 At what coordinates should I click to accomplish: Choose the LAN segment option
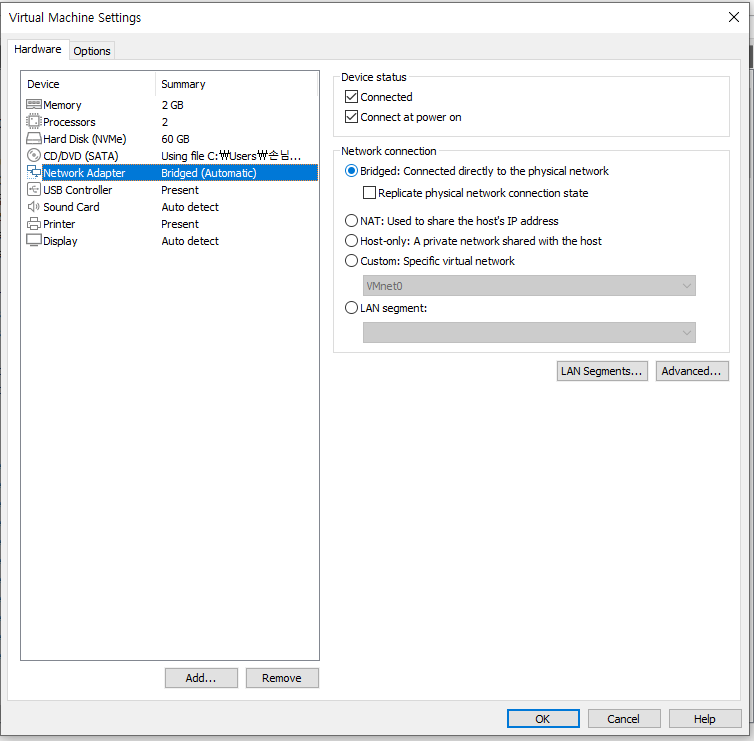[x=352, y=308]
